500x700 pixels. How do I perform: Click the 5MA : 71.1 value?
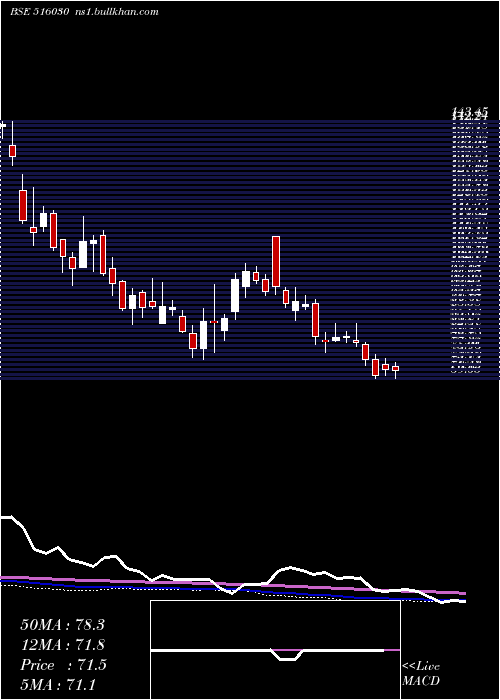point(58,685)
